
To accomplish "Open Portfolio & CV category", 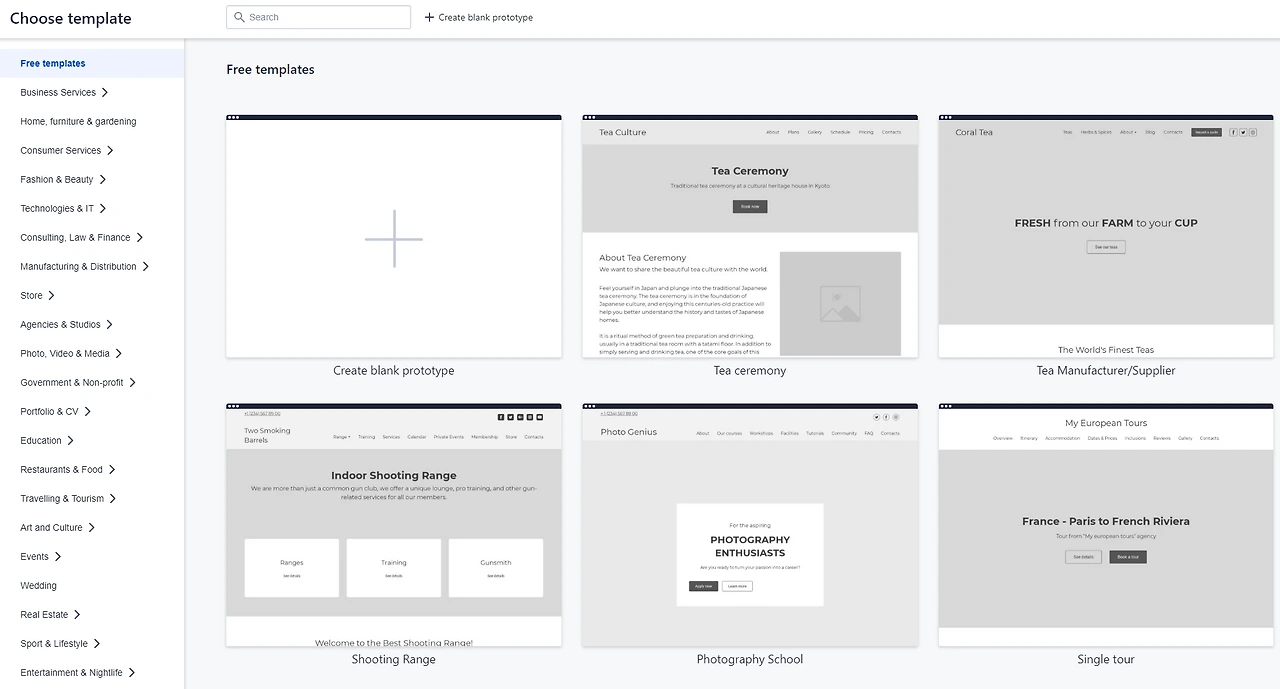I will click(x=49, y=411).
